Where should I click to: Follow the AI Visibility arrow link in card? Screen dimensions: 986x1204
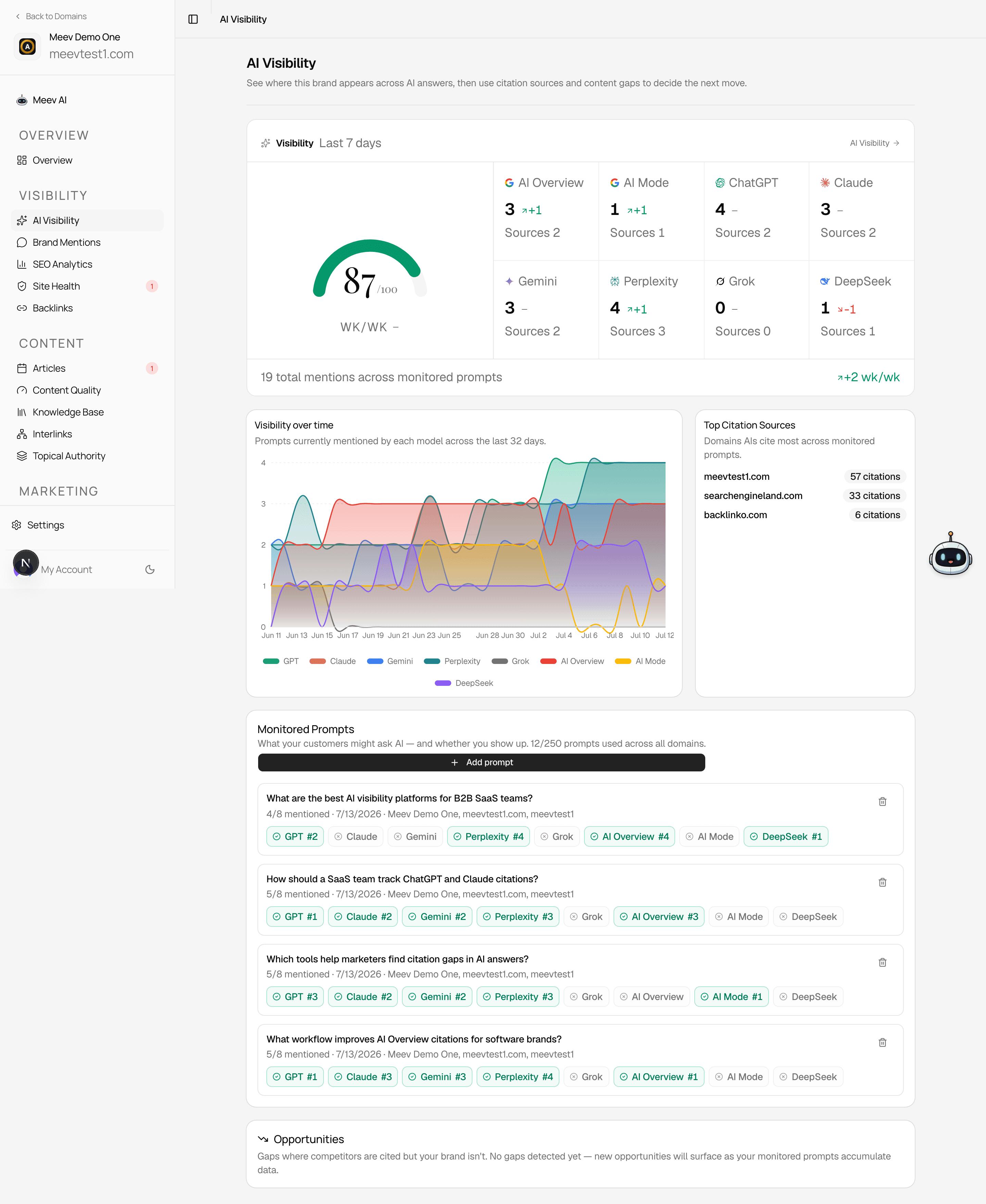pos(874,143)
